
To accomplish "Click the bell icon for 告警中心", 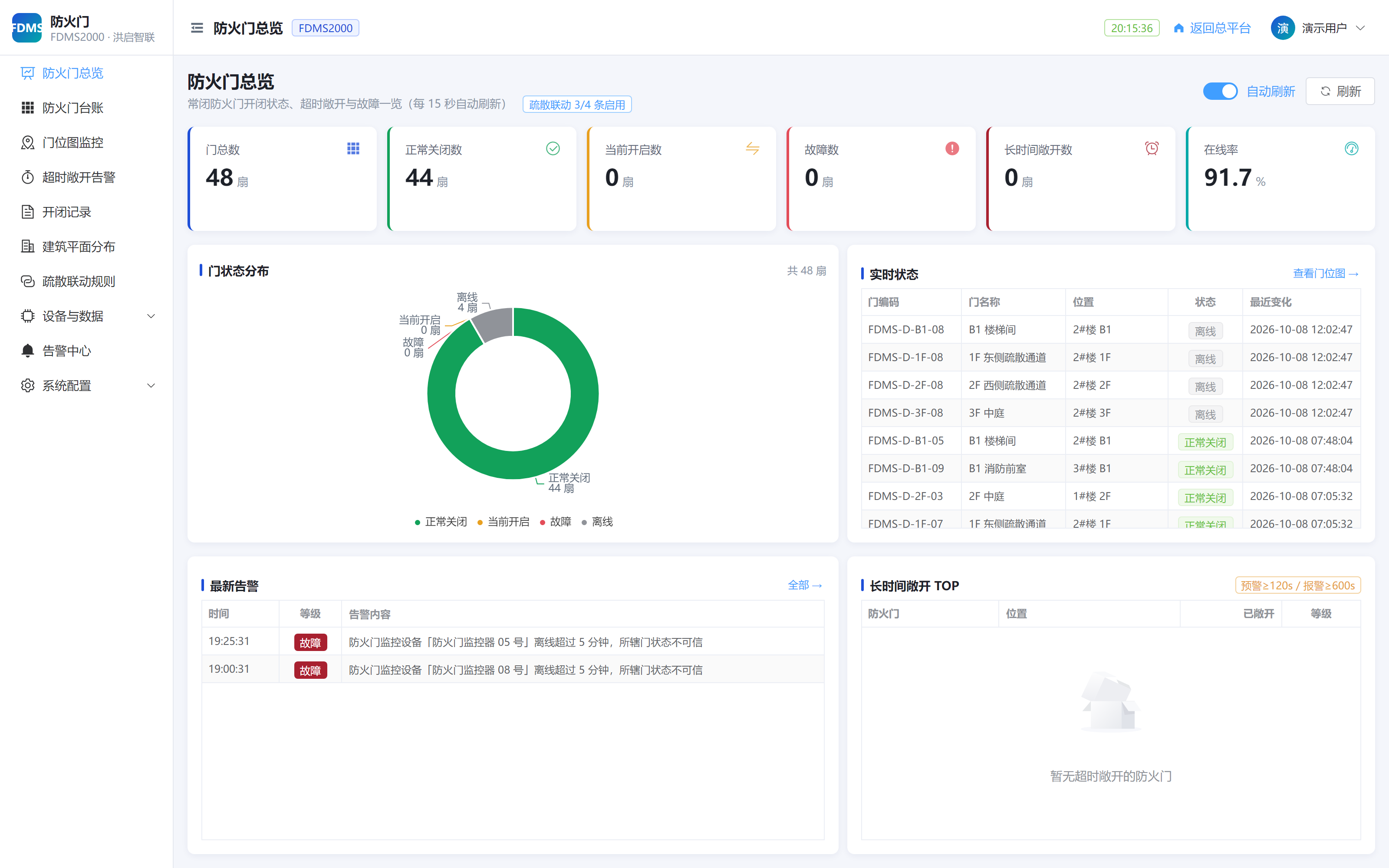I will (x=27, y=351).
